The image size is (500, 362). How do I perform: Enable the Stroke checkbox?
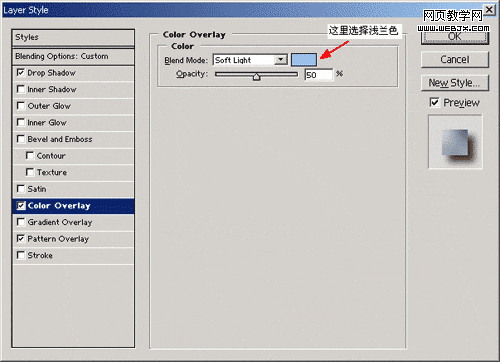(x=21, y=255)
